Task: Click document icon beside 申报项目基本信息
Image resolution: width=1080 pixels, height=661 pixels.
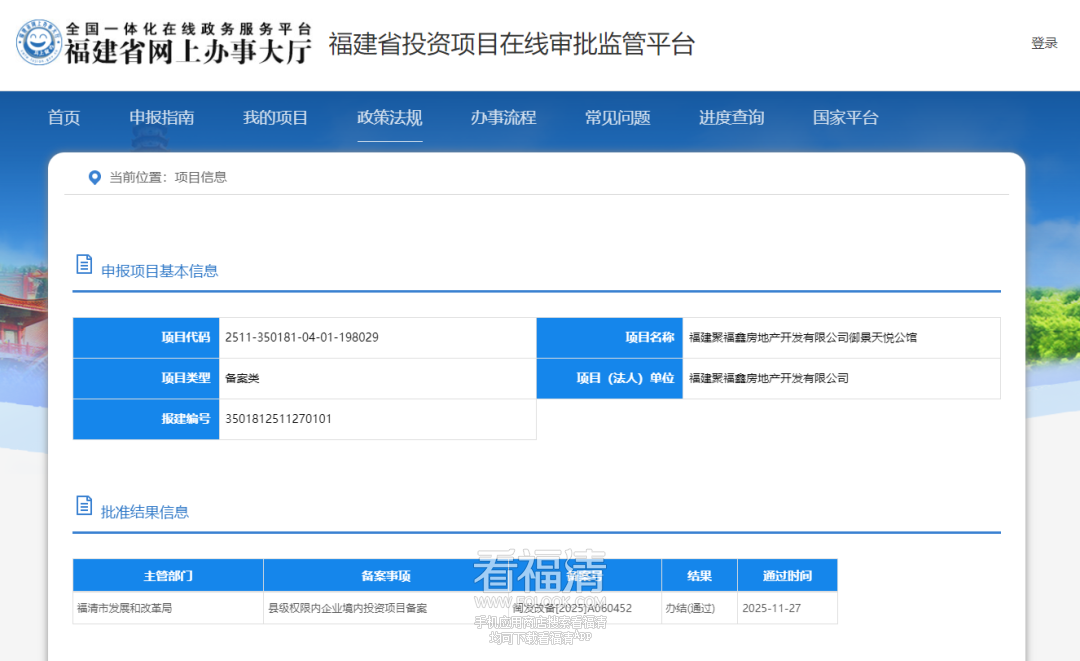Action: [x=84, y=265]
